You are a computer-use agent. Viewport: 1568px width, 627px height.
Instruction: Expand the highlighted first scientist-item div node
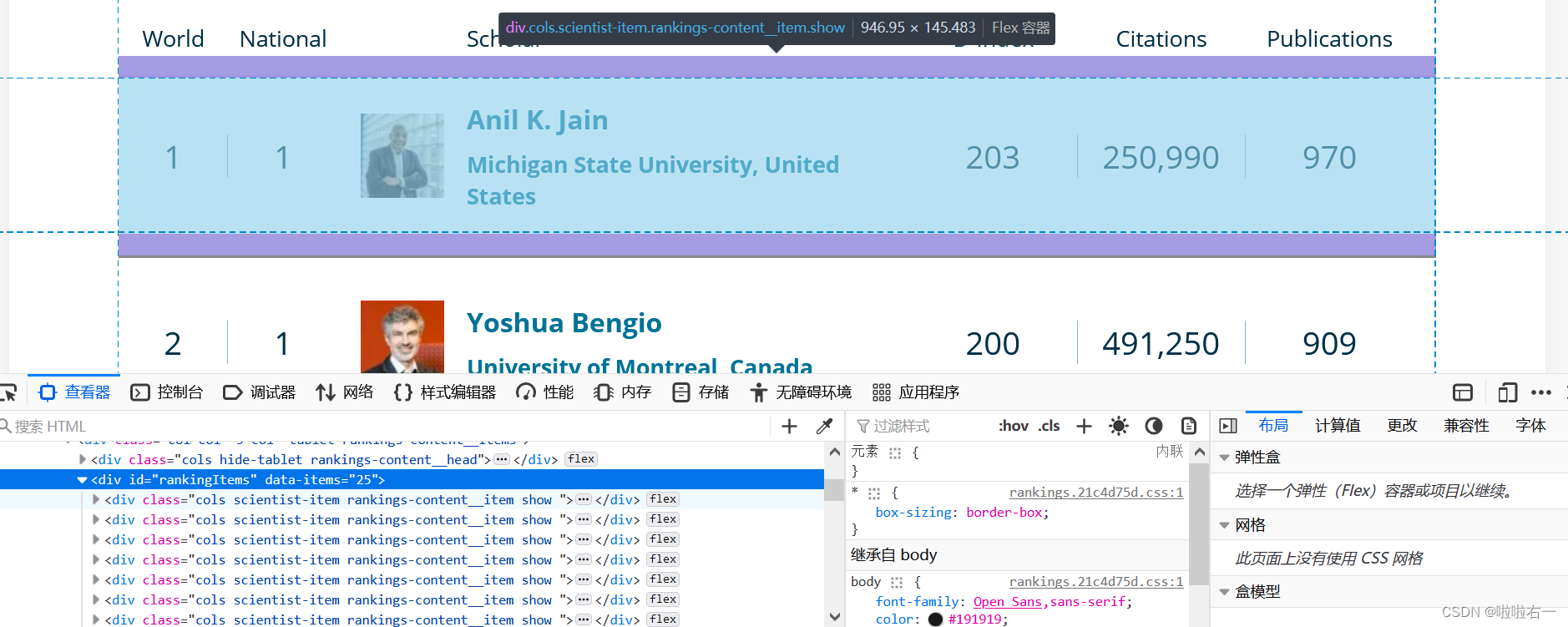click(x=96, y=499)
